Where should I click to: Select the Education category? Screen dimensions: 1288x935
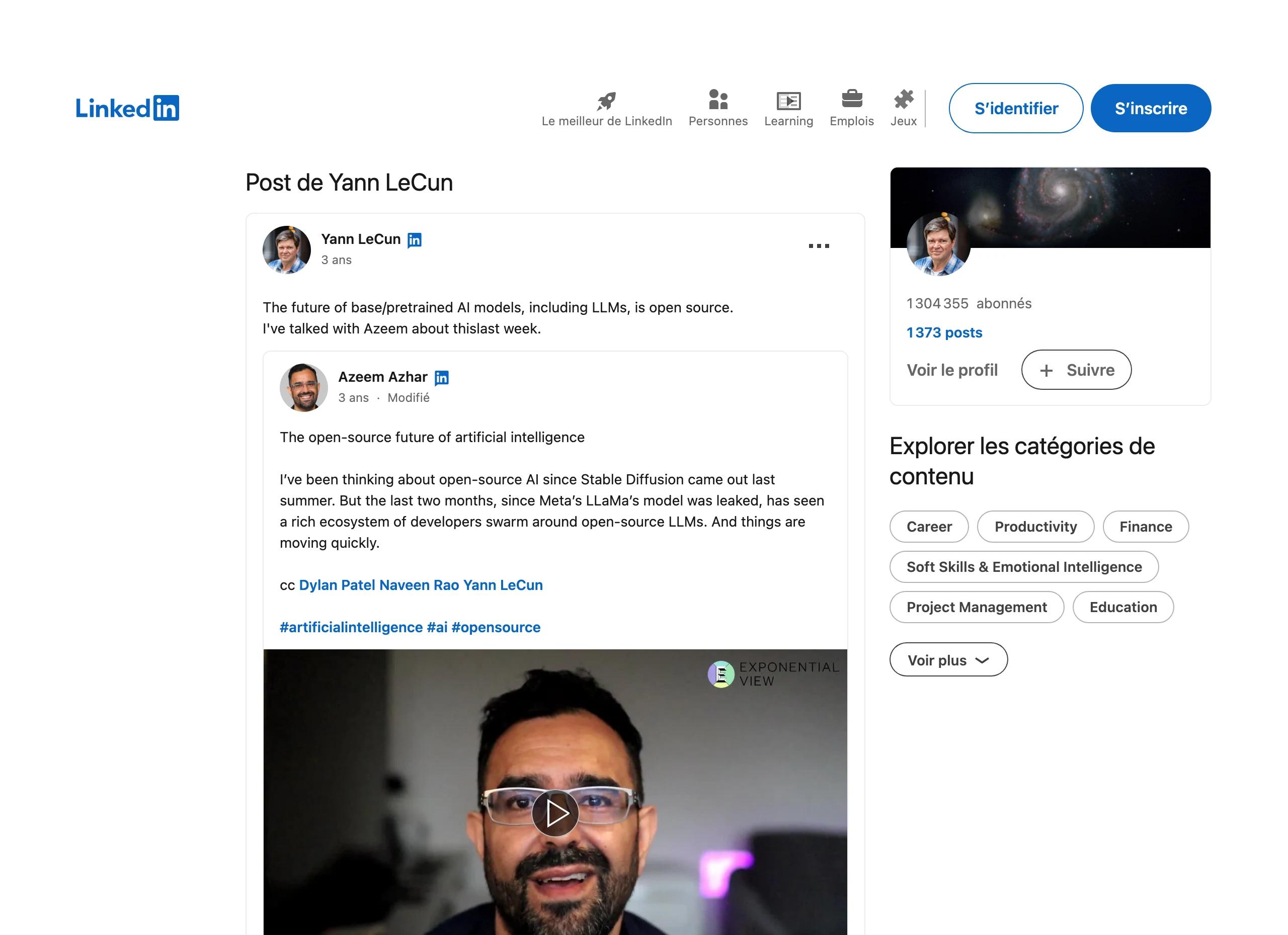tap(1123, 608)
